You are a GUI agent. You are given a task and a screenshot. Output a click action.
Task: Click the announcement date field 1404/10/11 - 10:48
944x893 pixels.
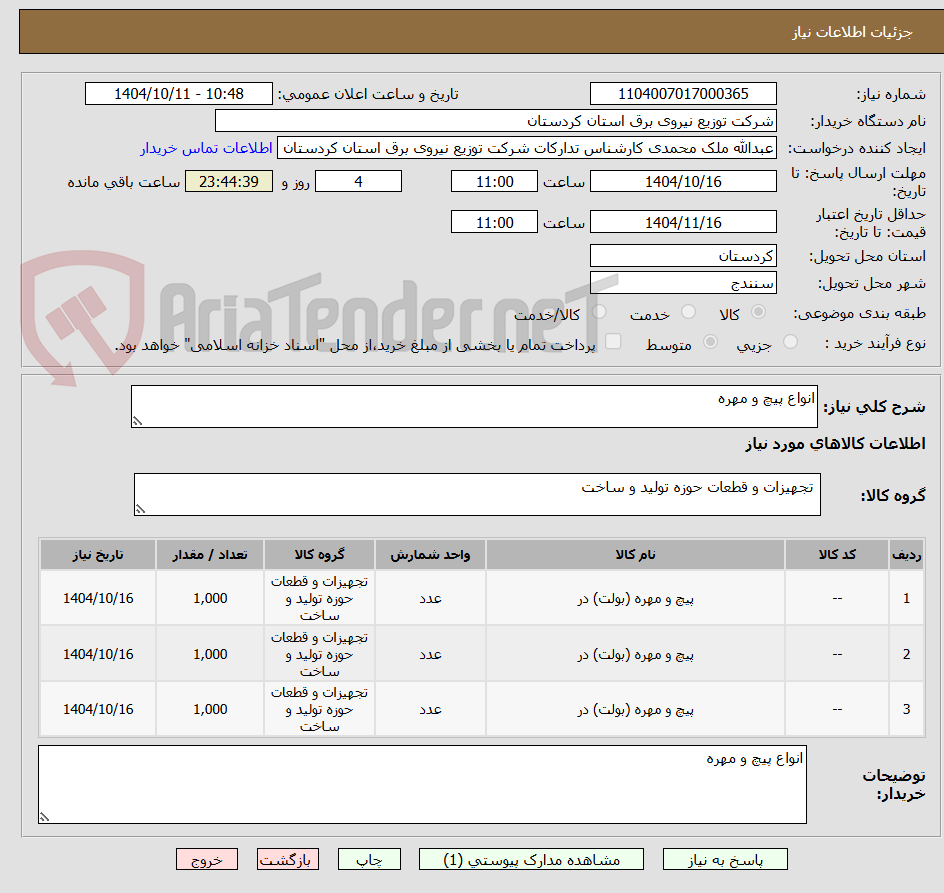179,94
